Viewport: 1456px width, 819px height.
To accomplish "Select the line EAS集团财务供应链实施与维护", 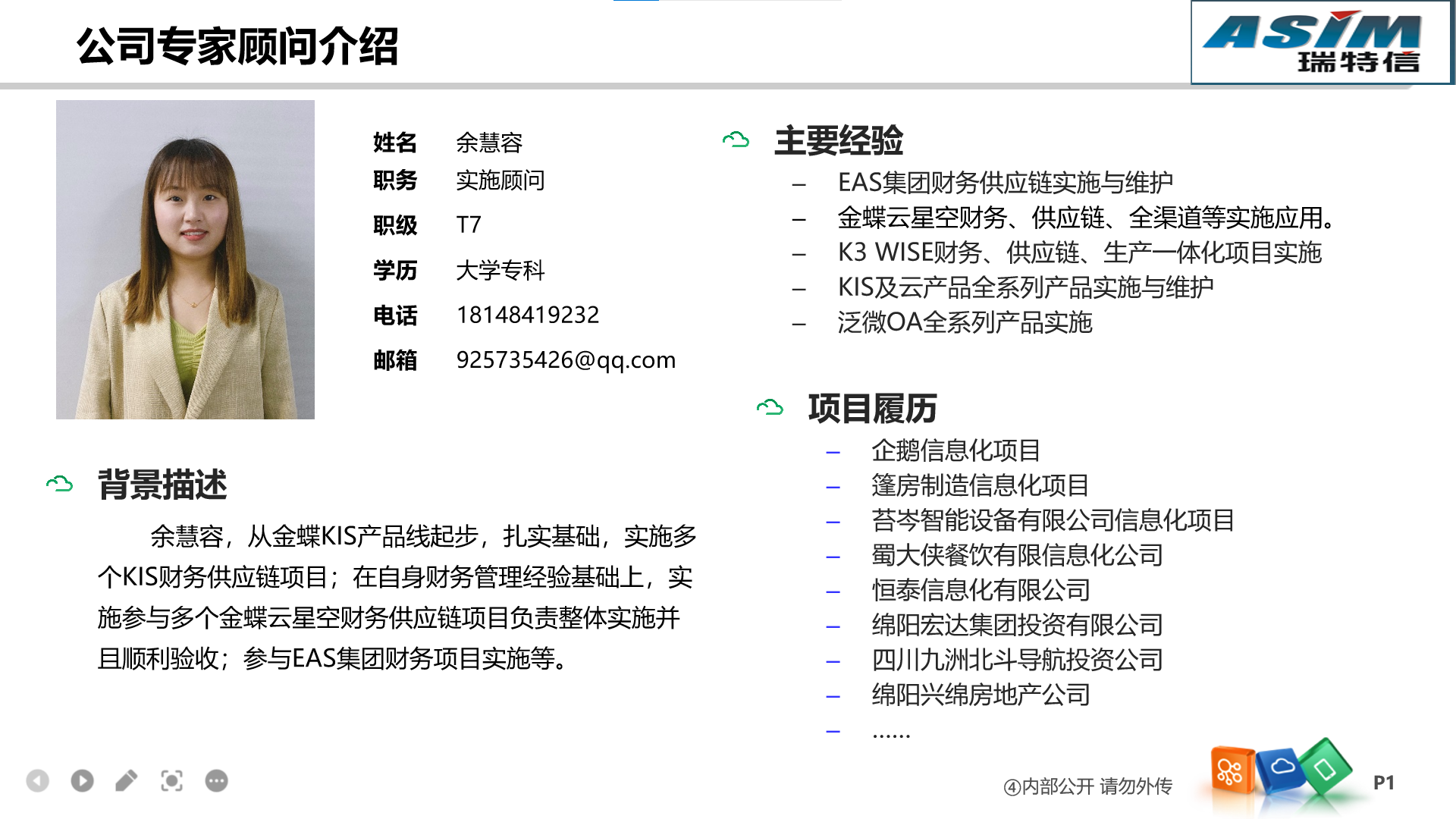I will click(x=1006, y=182).
